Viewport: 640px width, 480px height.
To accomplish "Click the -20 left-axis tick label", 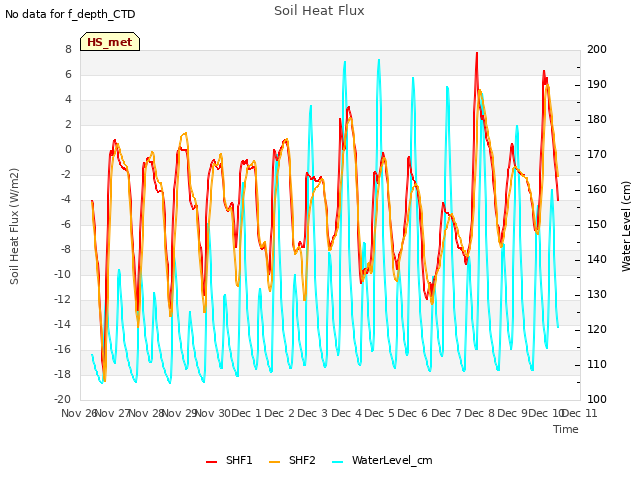I will click(x=62, y=399).
